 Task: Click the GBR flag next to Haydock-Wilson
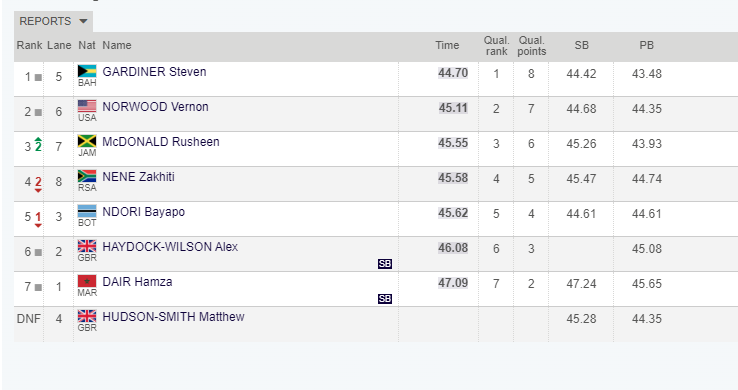coord(87,246)
